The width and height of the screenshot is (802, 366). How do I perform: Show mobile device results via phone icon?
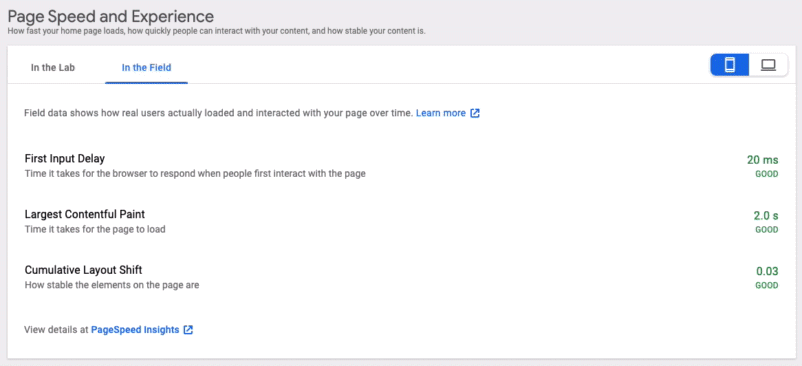730,65
